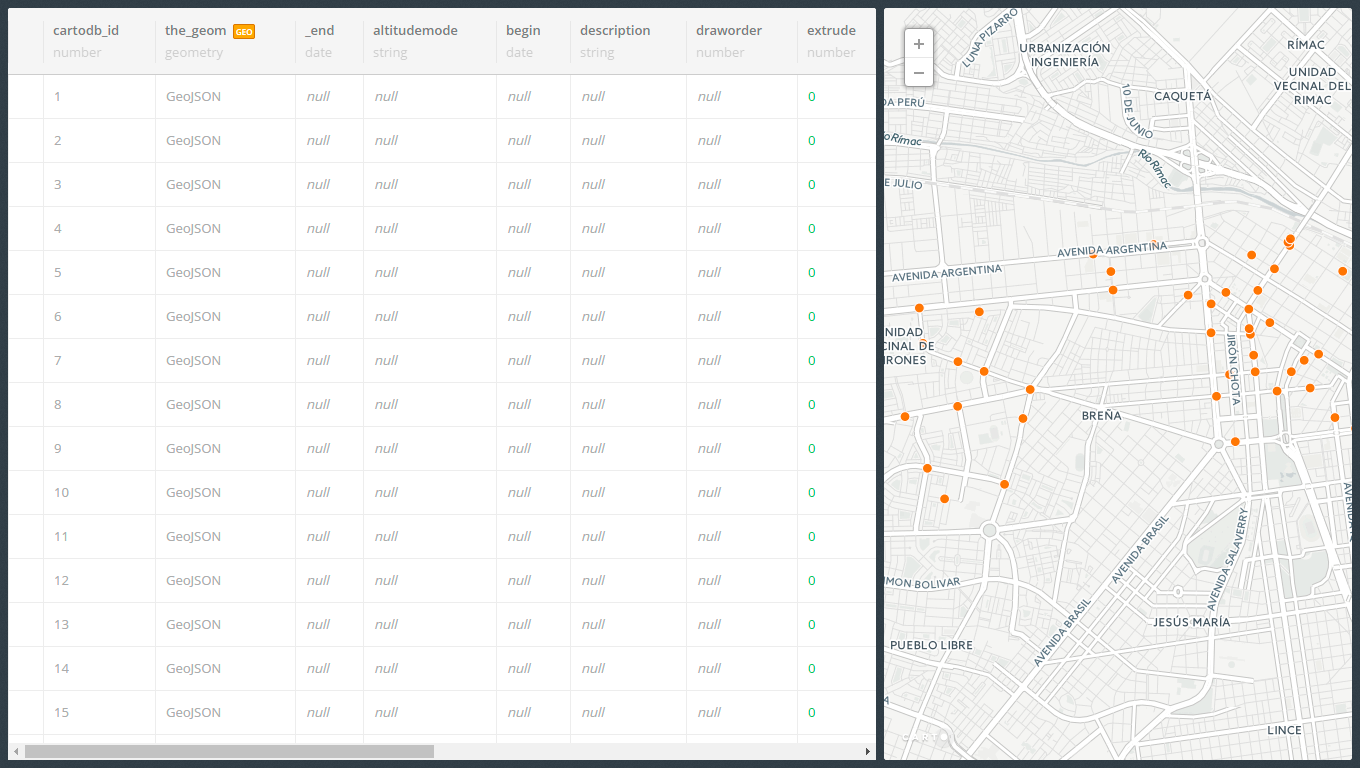Select the extrude column header

(831, 30)
